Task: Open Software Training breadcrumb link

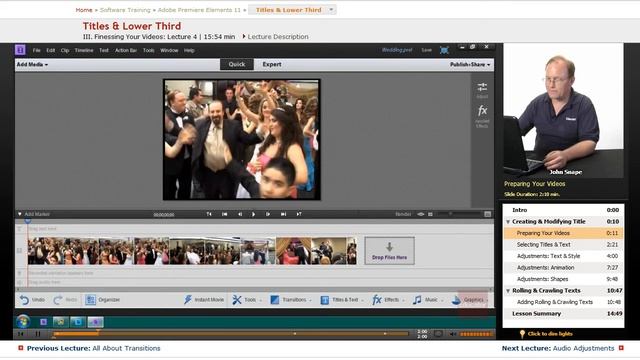Action: (125, 10)
